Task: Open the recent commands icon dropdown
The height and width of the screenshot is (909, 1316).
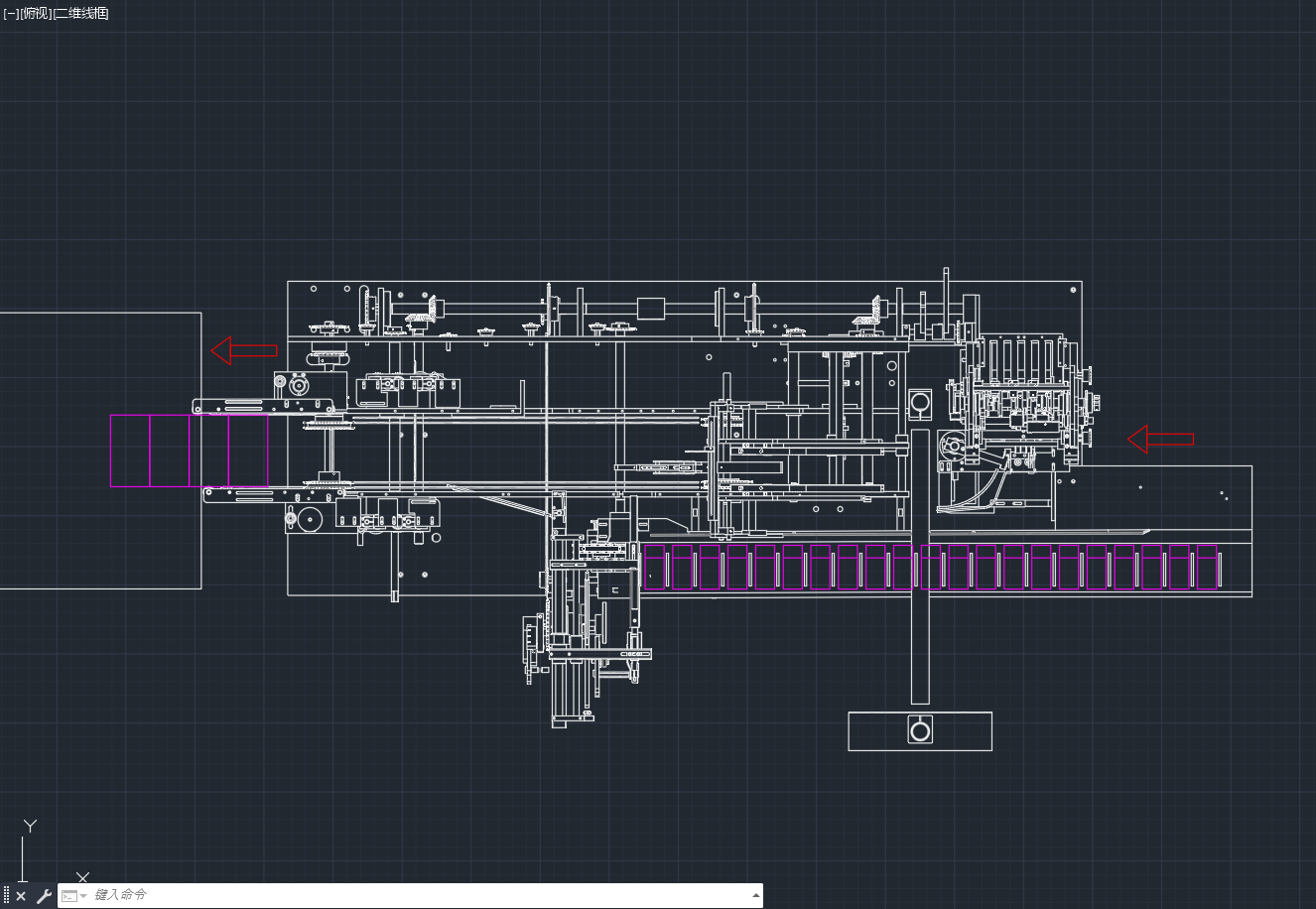Action: (74, 896)
